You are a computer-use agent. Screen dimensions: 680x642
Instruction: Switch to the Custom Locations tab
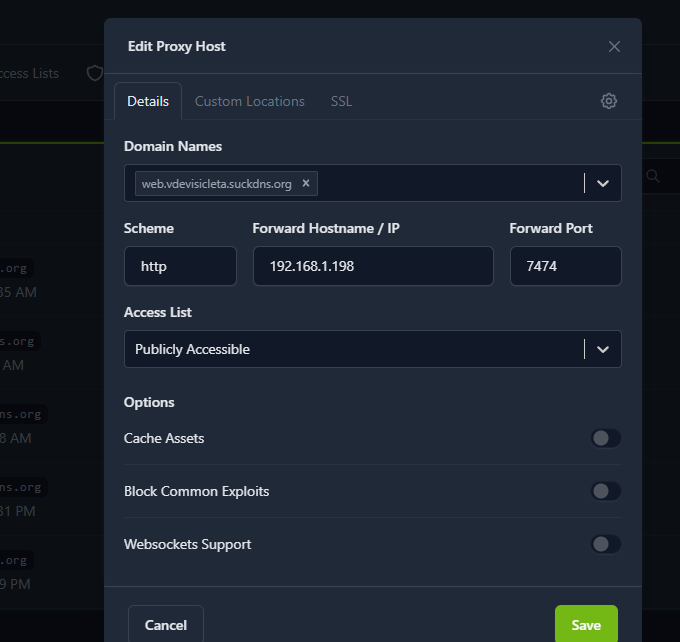coord(249,101)
